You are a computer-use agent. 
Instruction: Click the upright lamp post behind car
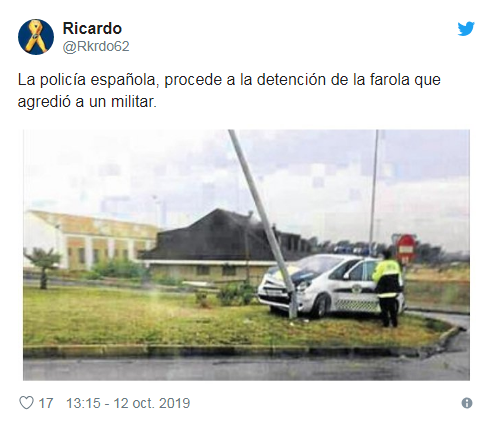point(374,192)
